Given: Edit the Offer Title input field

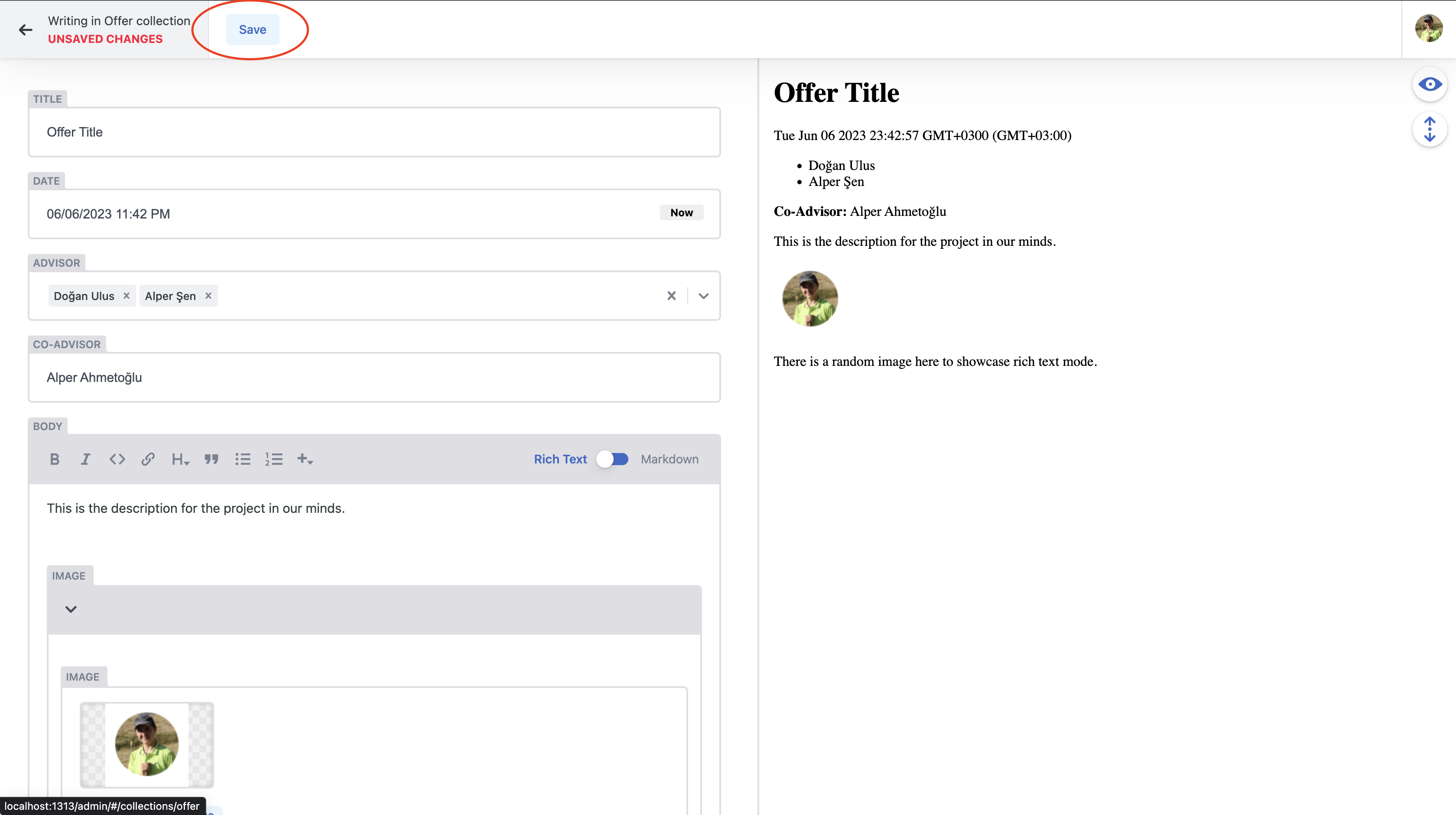Looking at the screenshot, I should [x=374, y=132].
